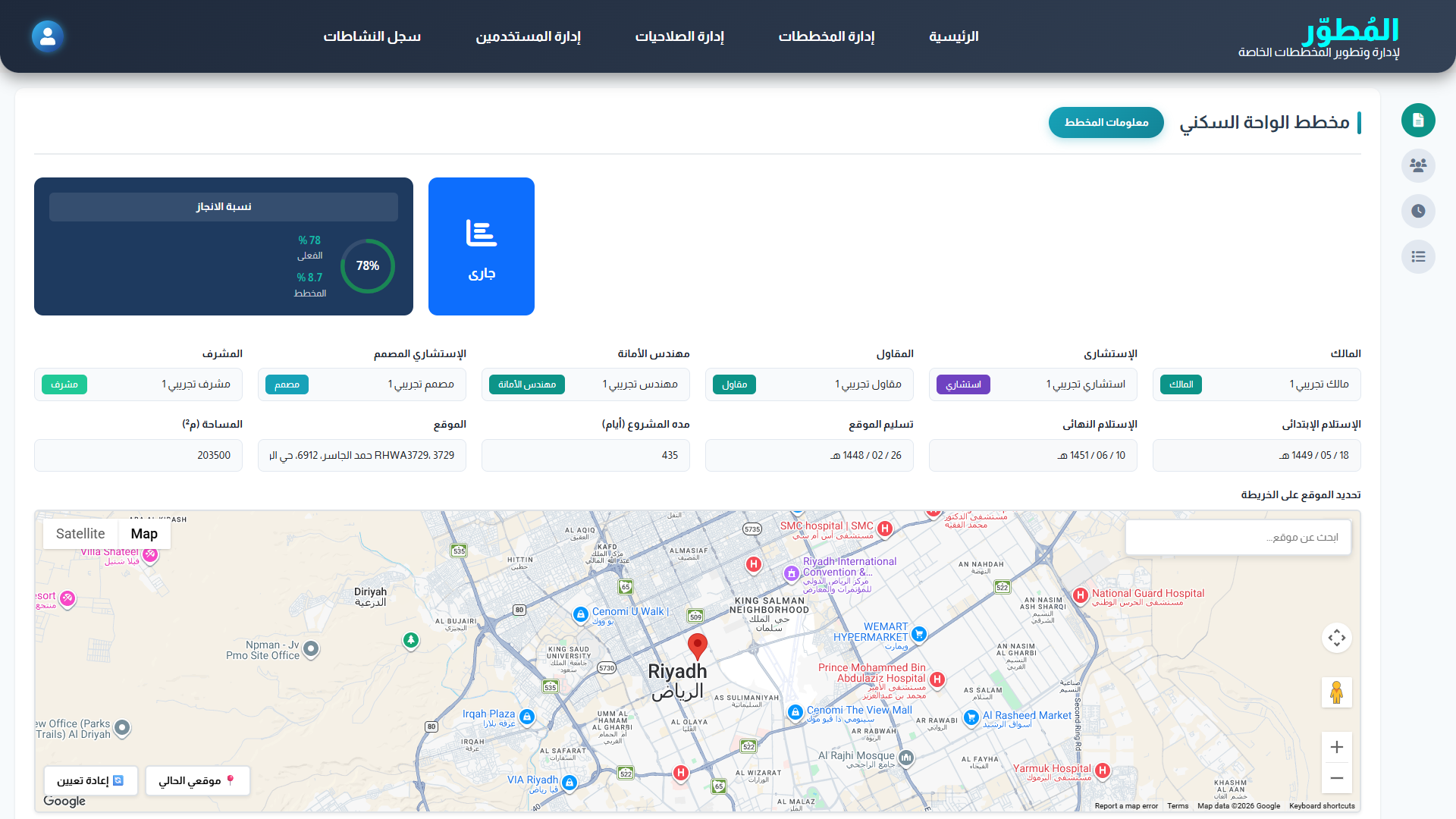Click إعادة تعيين reset button

(x=91, y=780)
